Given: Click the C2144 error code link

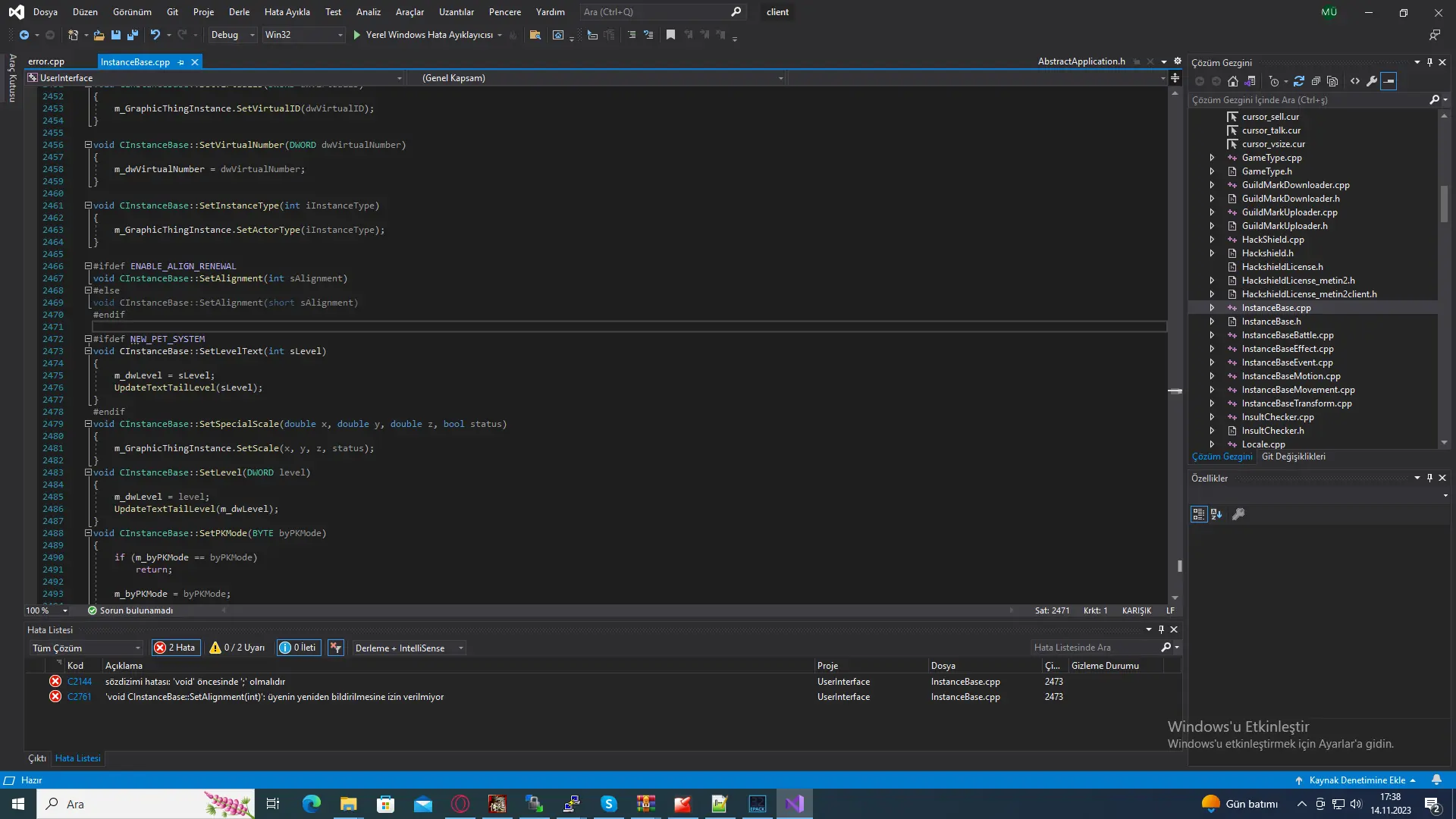Looking at the screenshot, I should point(79,682).
